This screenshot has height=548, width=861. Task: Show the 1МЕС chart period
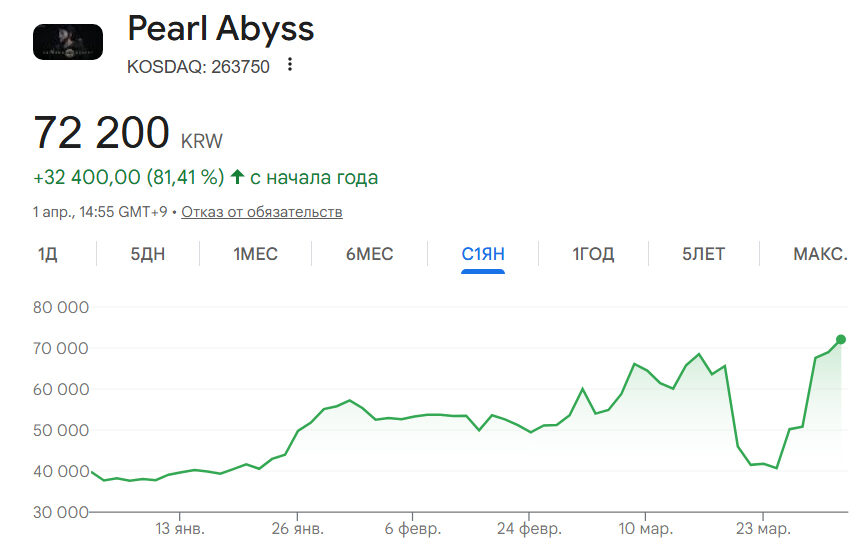click(255, 254)
